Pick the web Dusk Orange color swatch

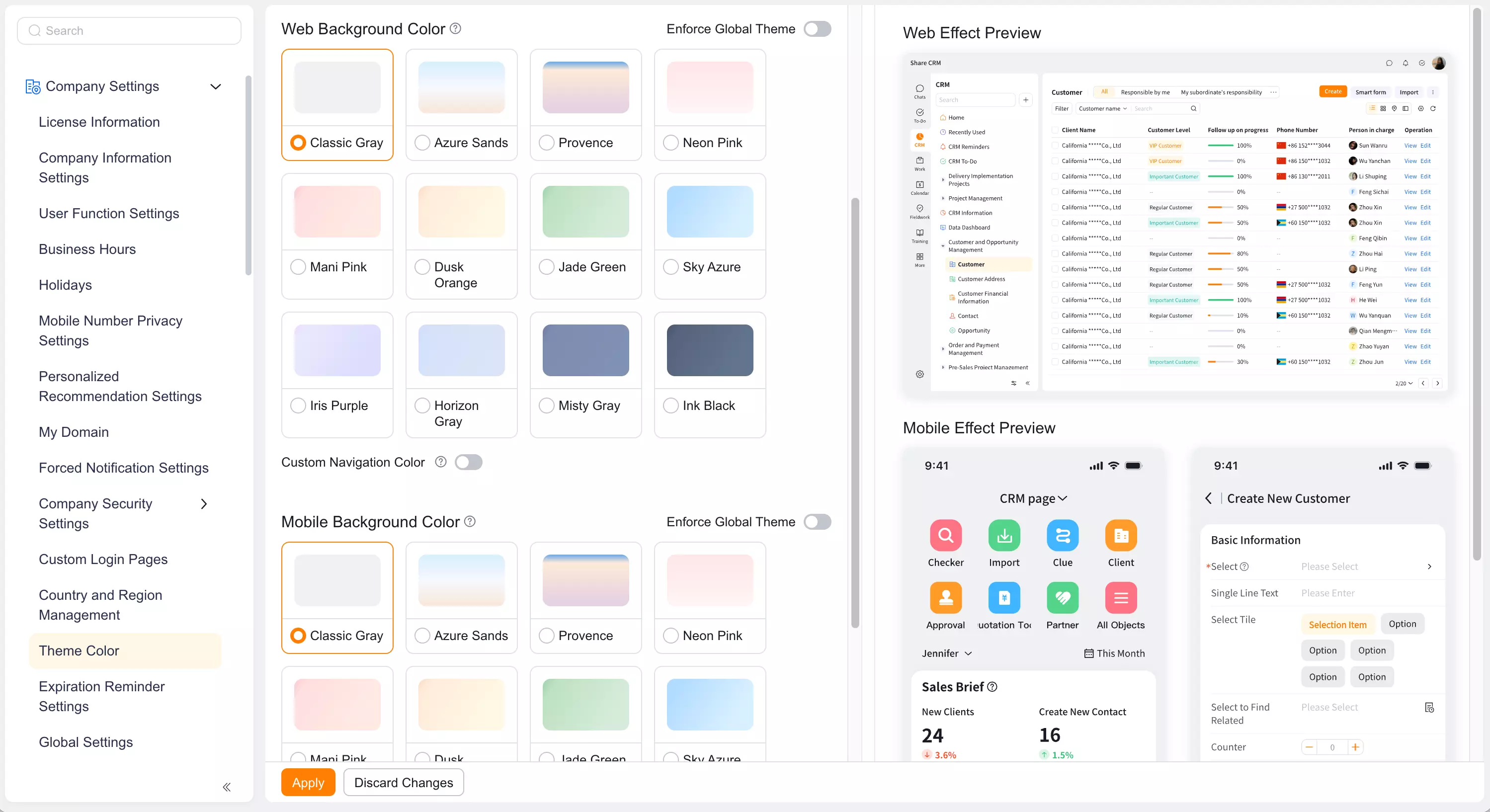461,212
